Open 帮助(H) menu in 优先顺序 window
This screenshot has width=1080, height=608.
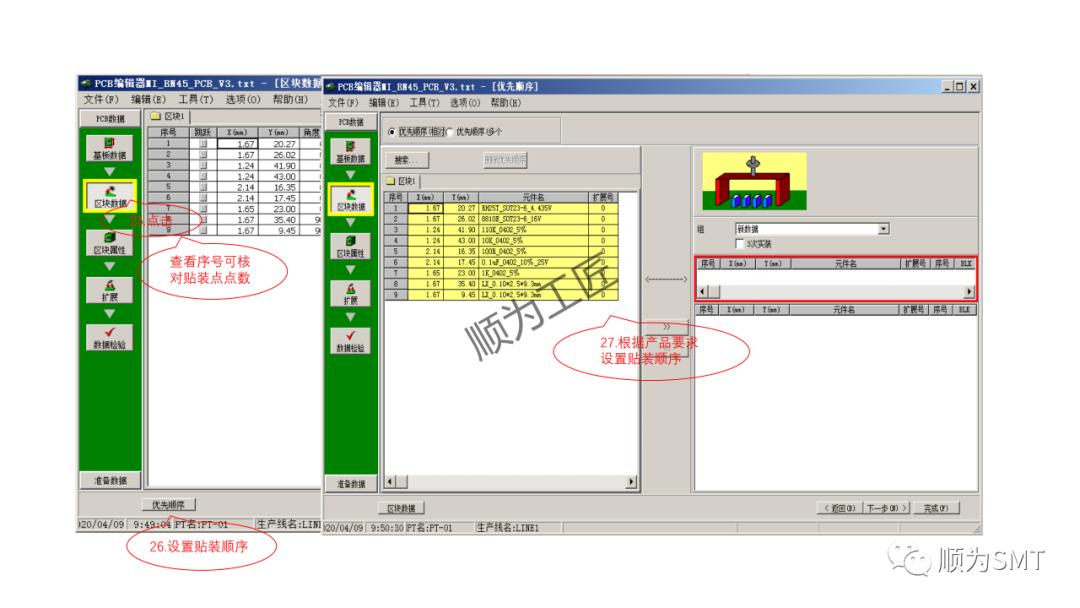pos(506,103)
